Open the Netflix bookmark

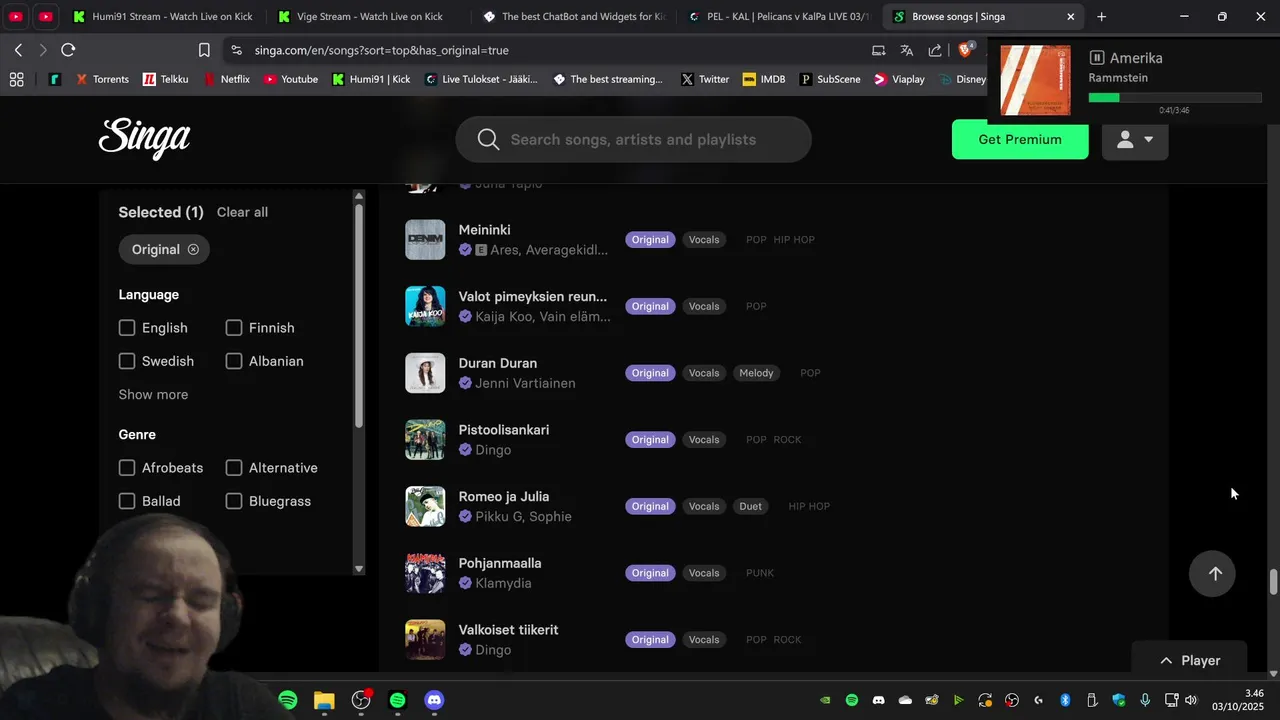point(227,79)
